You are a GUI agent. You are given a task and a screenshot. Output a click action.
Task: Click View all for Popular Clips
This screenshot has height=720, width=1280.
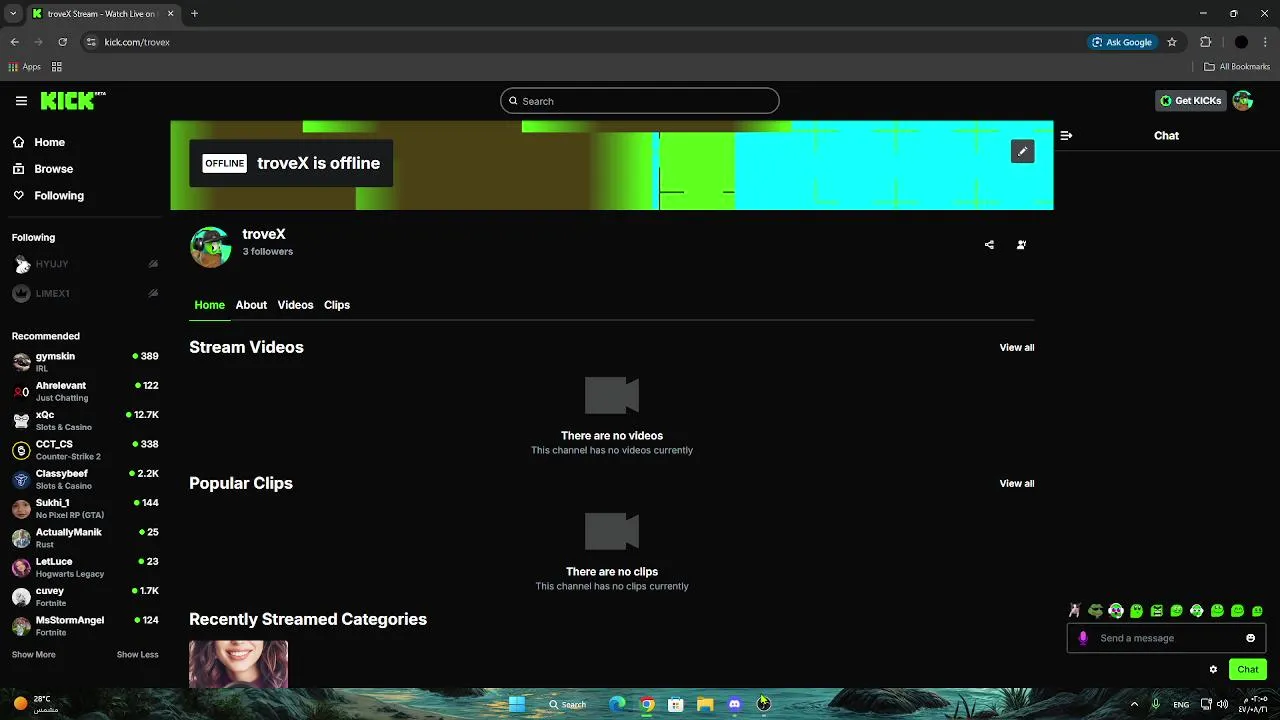(1017, 484)
